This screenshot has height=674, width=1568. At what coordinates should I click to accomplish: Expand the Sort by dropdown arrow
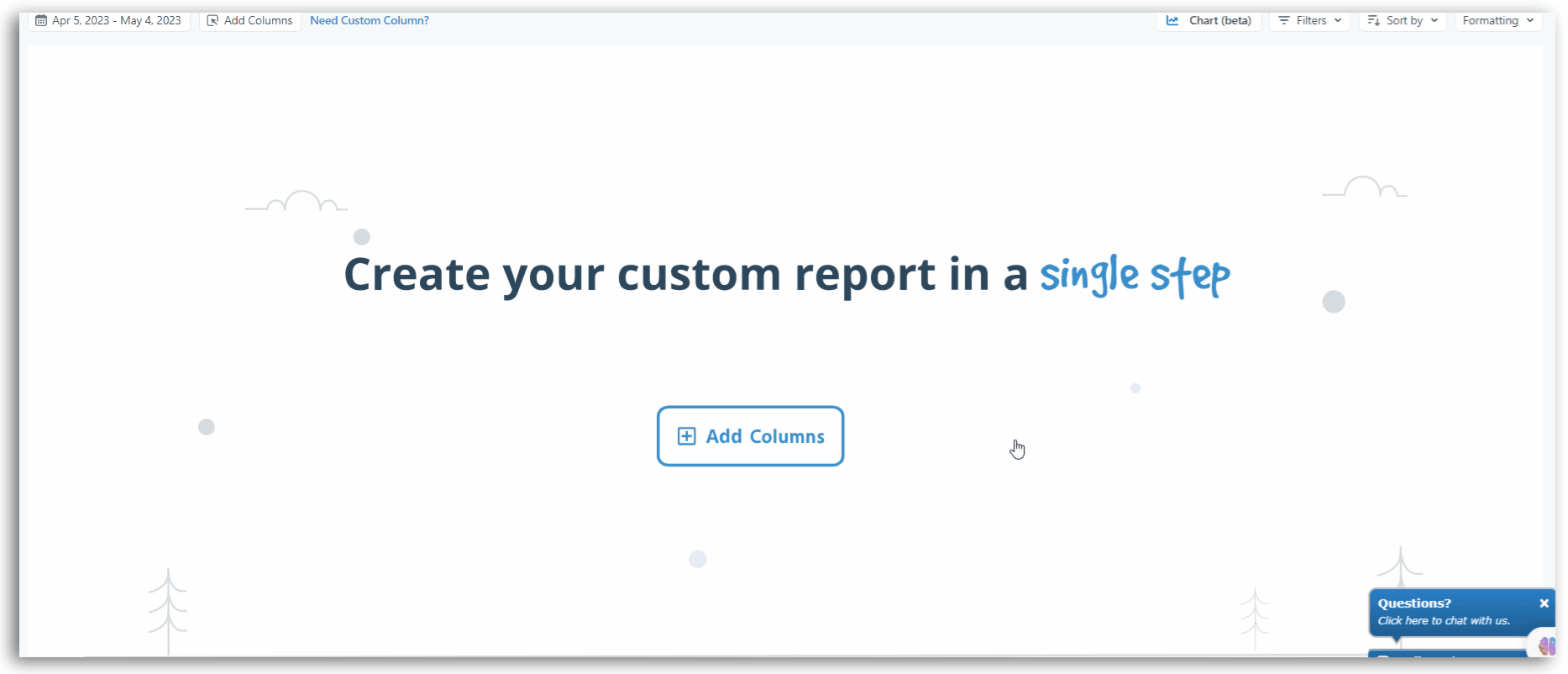1434,21
